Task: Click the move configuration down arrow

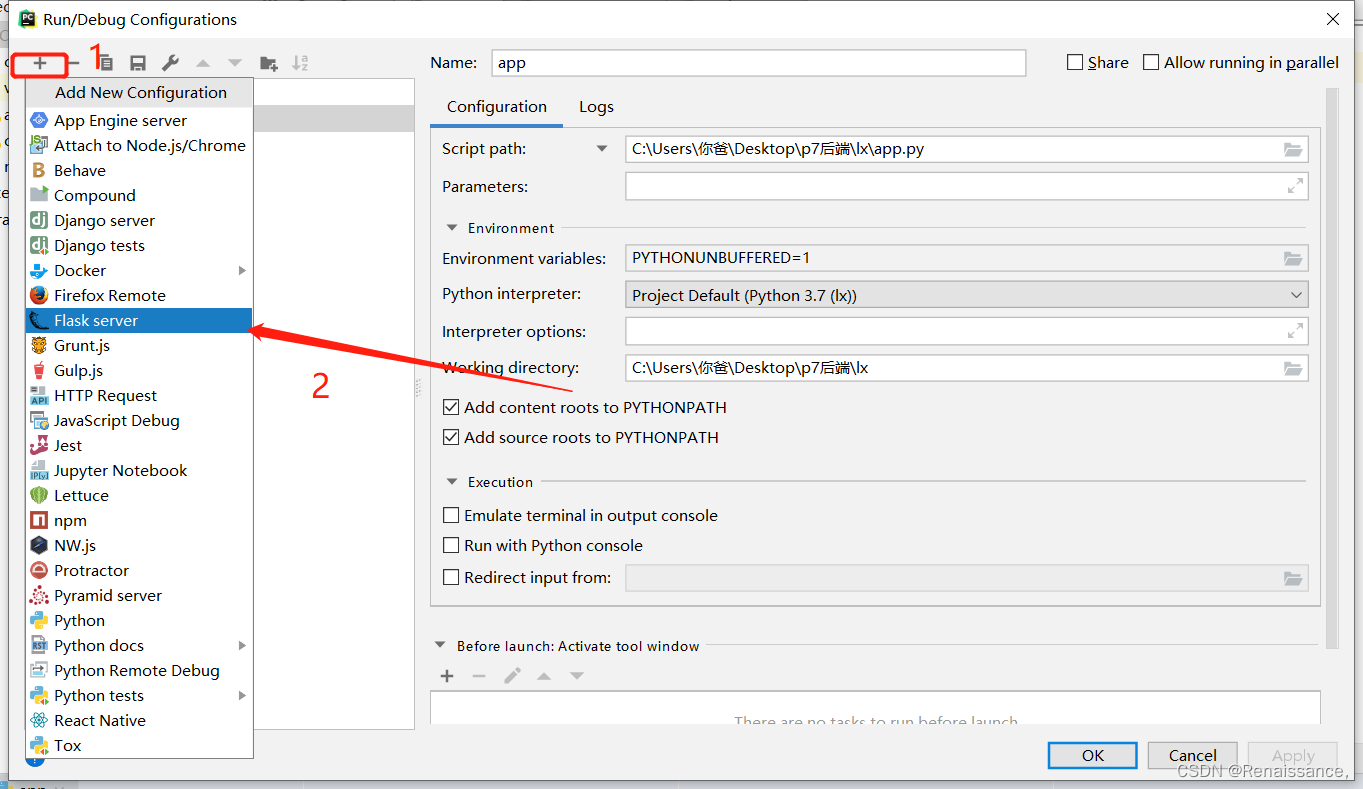Action: [x=235, y=63]
